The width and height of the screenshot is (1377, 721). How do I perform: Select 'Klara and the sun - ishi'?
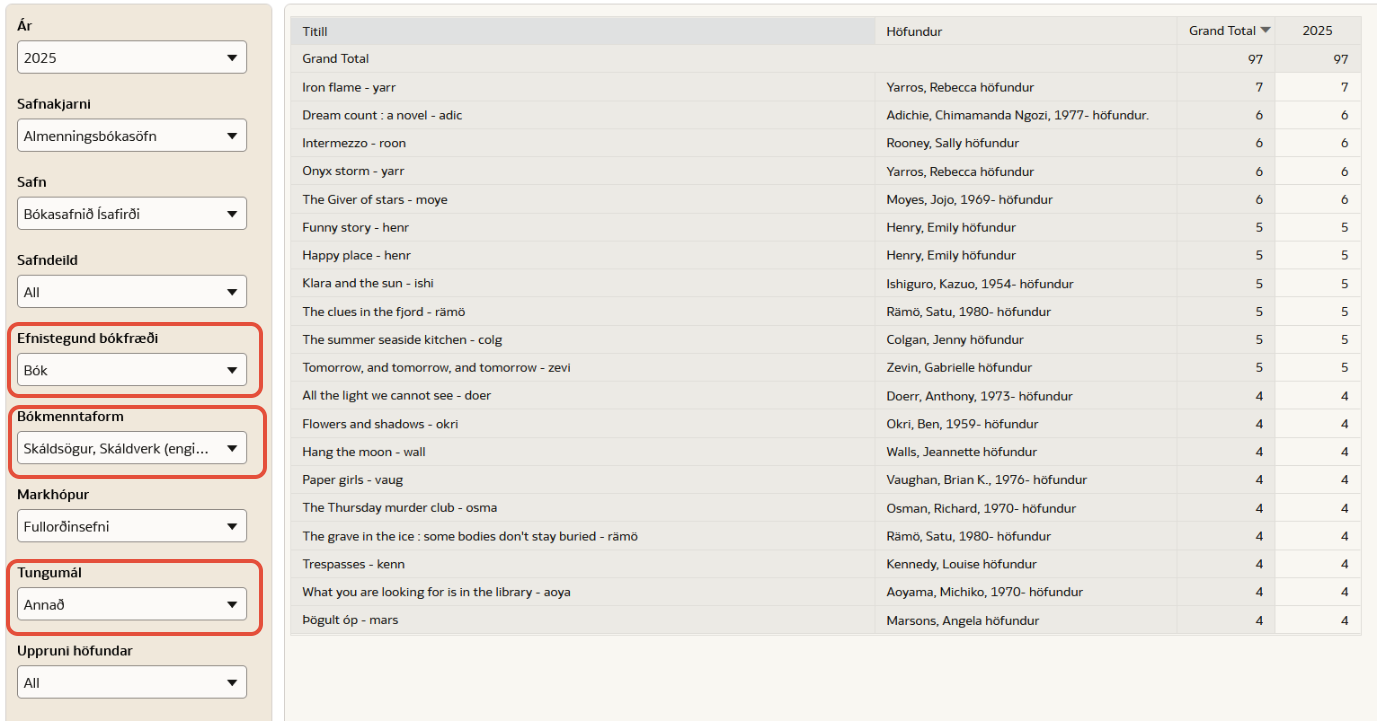[x=368, y=283]
